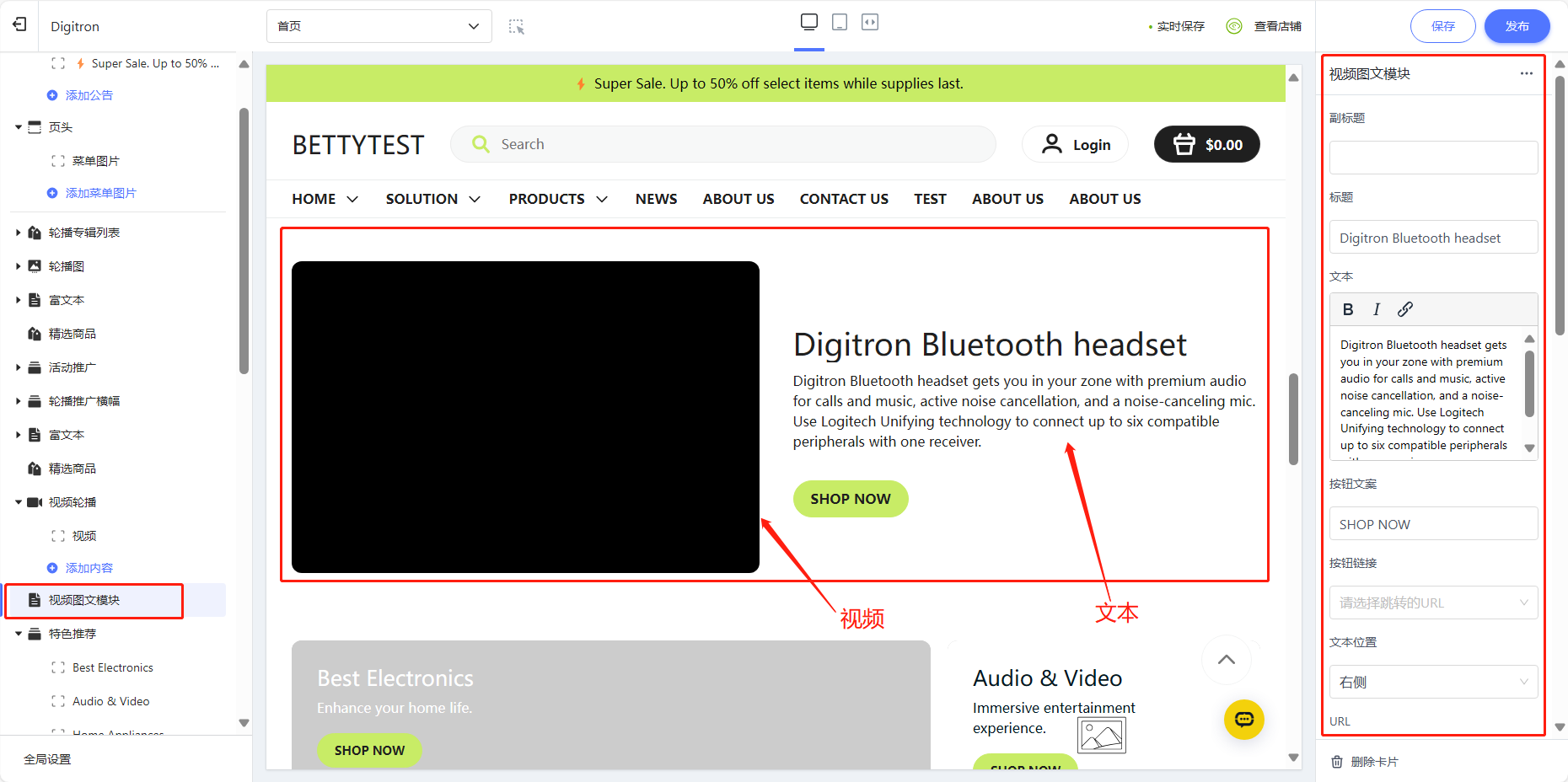
Task: Click the 发布 publish button
Action: [1517, 26]
